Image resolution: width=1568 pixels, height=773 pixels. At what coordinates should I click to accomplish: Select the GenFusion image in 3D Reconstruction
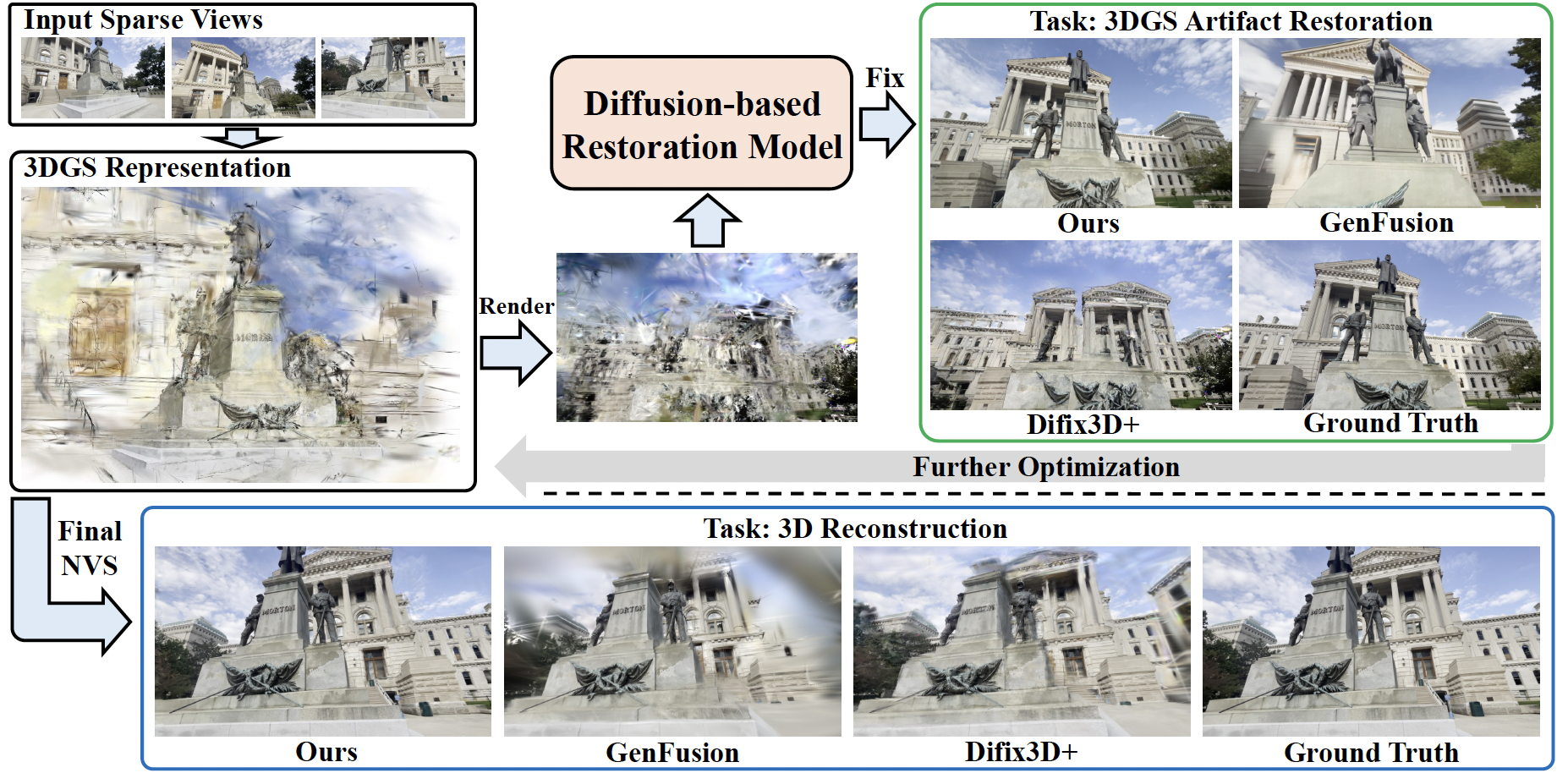point(672,641)
